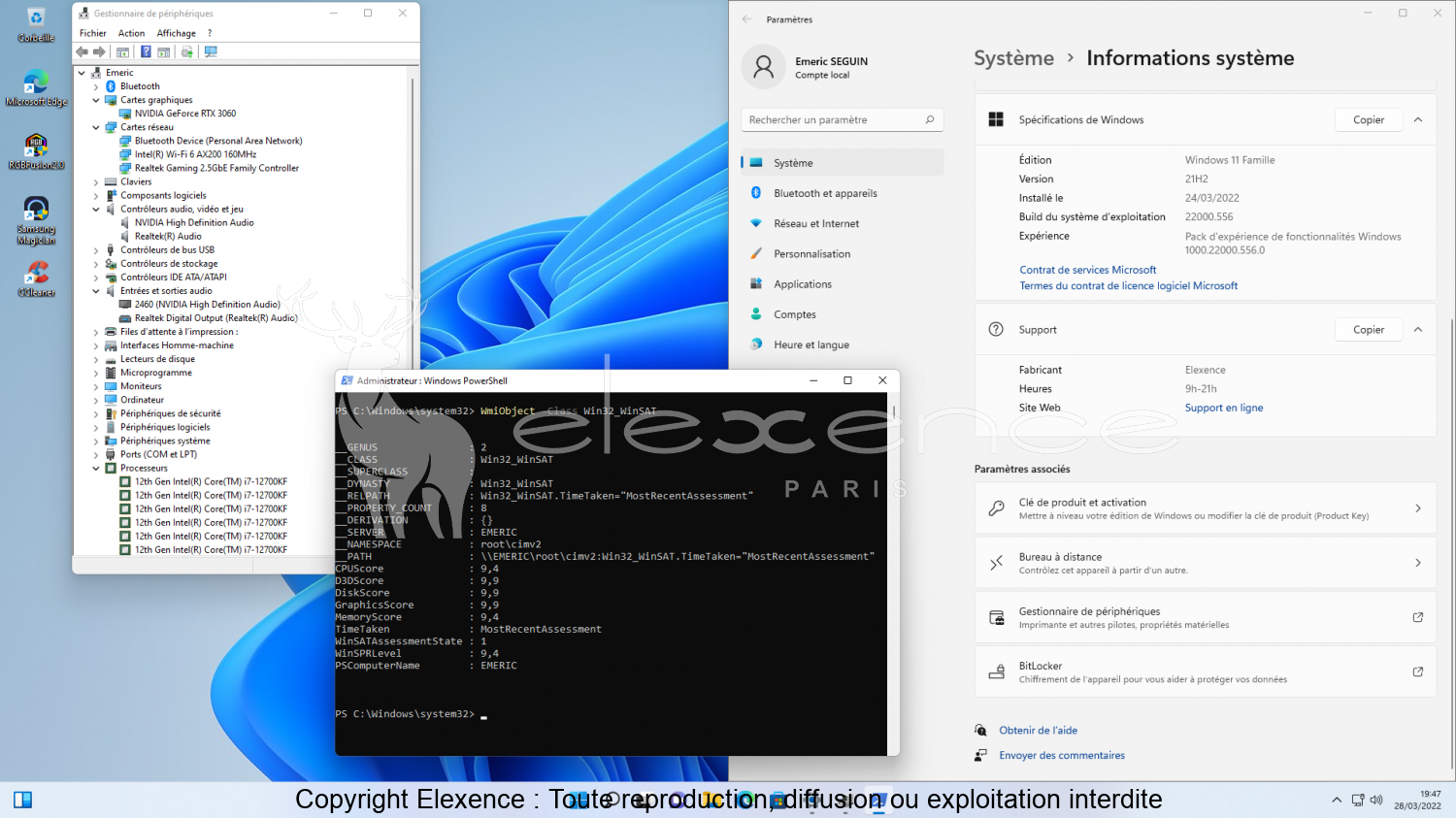Open Clé de produit et activation
Image resolution: width=1456 pixels, height=818 pixels.
click(x=1205, y=508)
